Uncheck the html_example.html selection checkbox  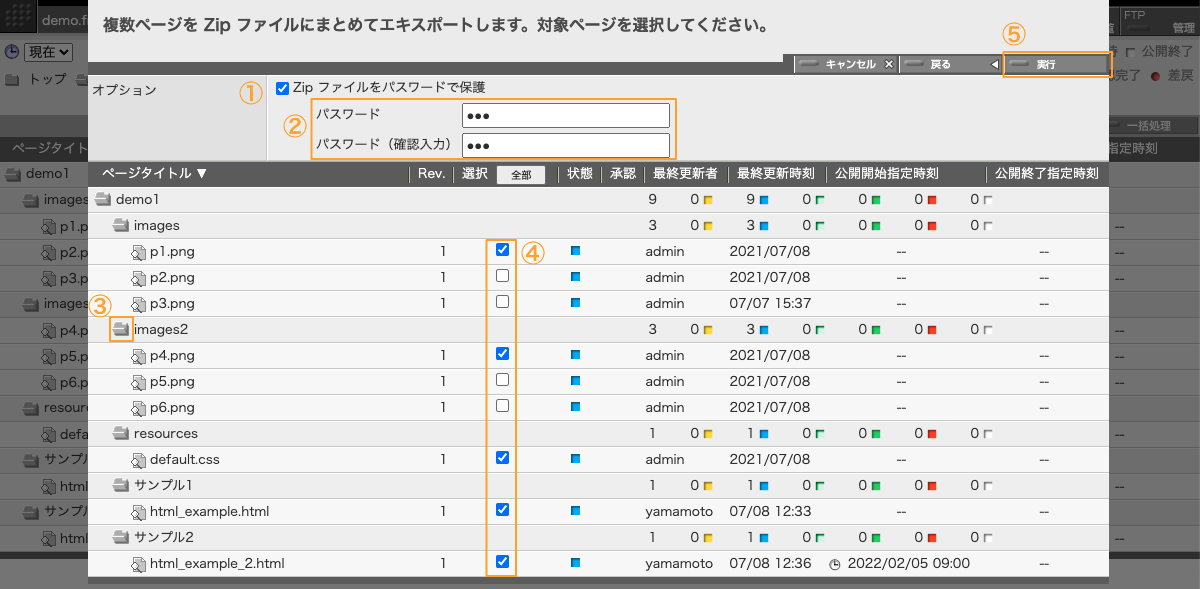pos(502,510)
